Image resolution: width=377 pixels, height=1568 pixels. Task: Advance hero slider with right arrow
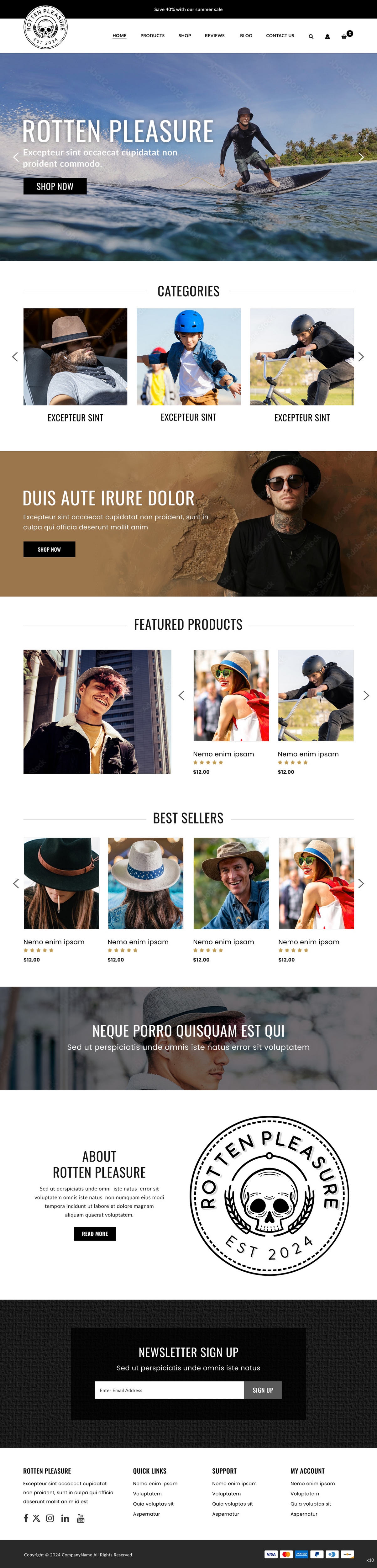(x=361, y=157)
